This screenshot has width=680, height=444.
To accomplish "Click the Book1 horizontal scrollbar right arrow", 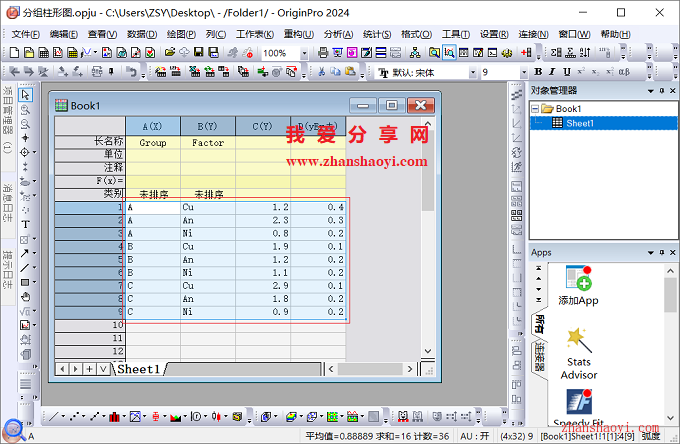I will (410, 369).
